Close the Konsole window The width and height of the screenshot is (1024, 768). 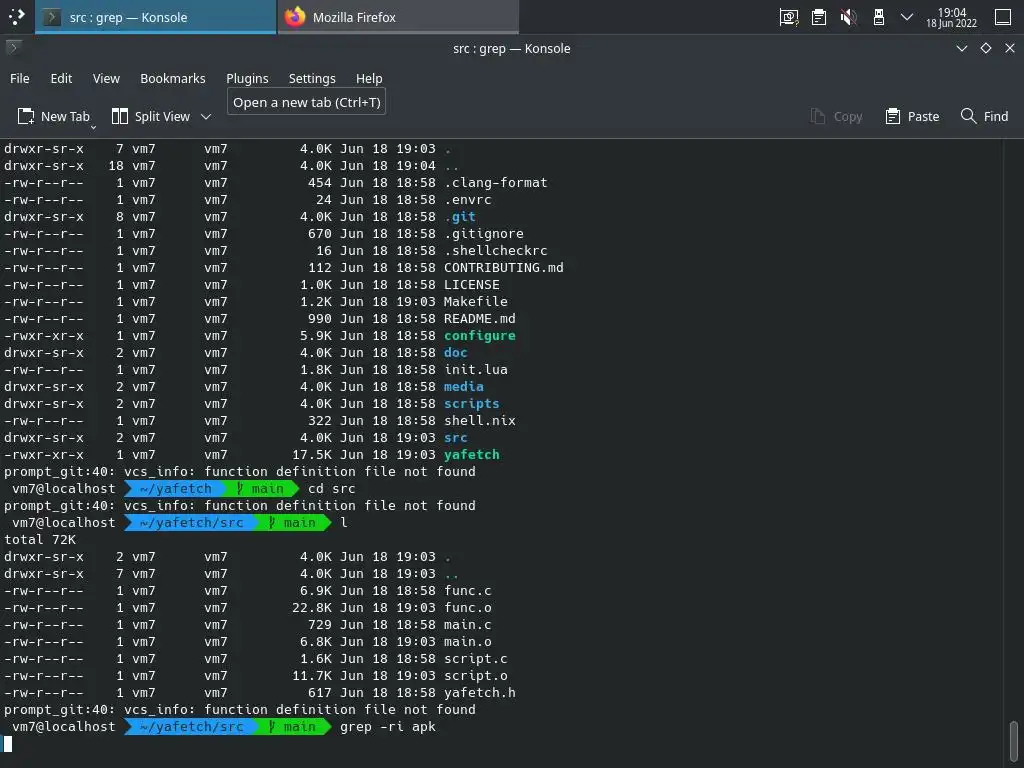pyautogui.click(x=1010, y=48)
